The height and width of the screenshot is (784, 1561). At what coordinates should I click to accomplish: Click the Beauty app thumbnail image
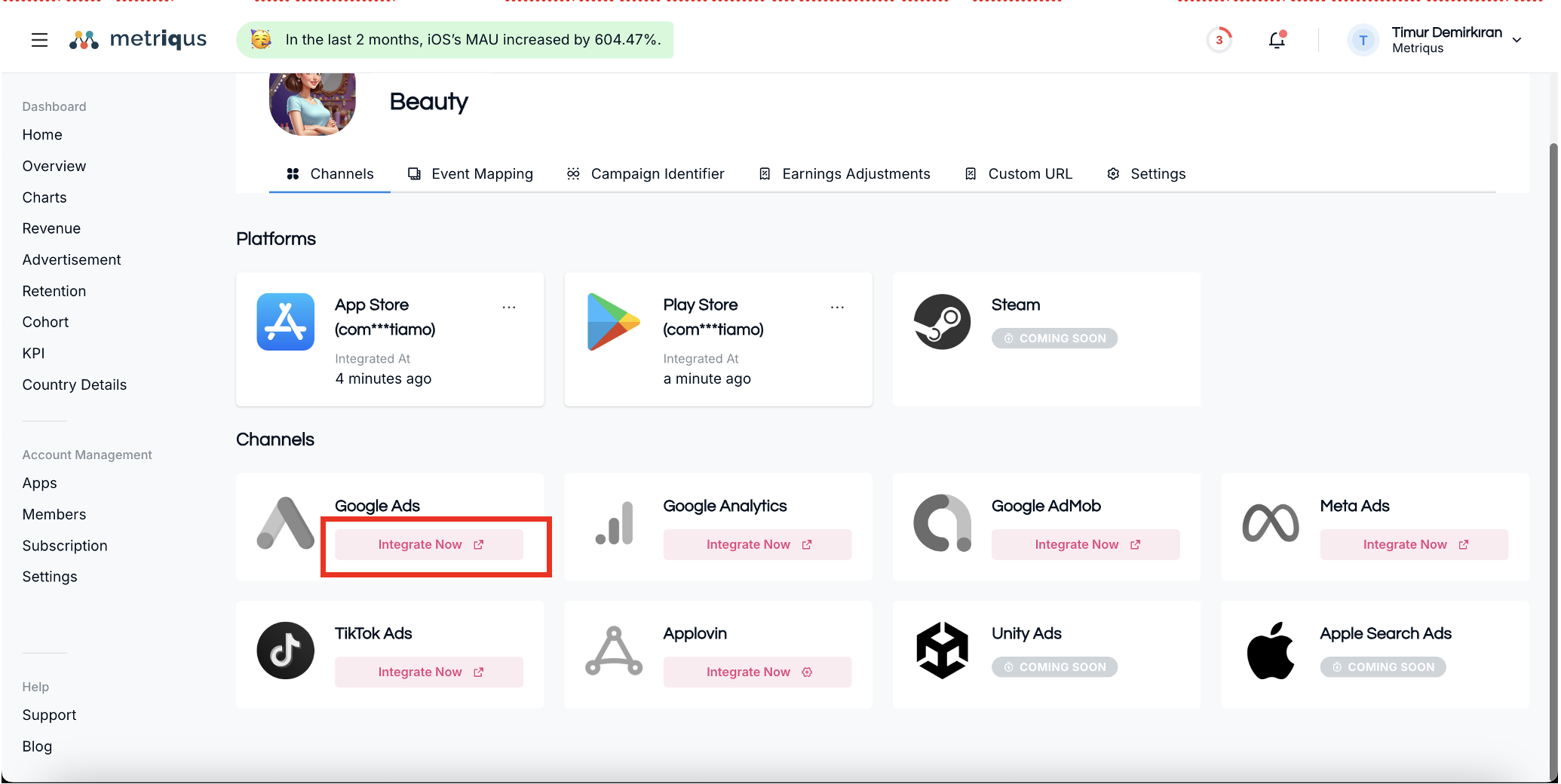(312, 104)
